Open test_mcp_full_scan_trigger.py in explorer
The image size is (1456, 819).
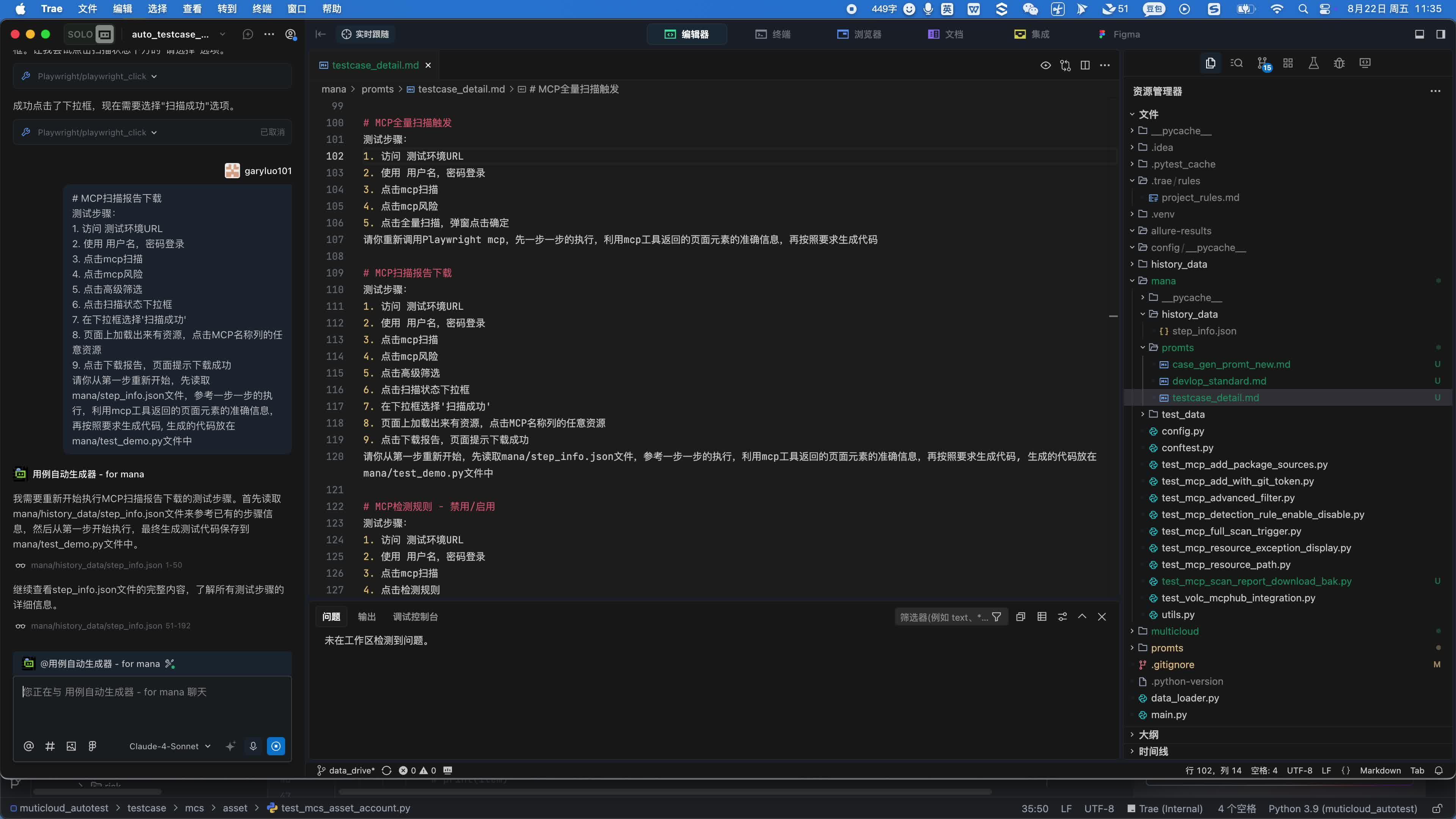point(1231,531)
